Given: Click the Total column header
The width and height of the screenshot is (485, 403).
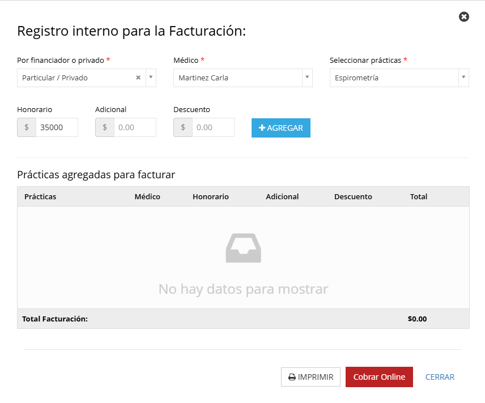Looking at the screenshot, I should 419,197.
